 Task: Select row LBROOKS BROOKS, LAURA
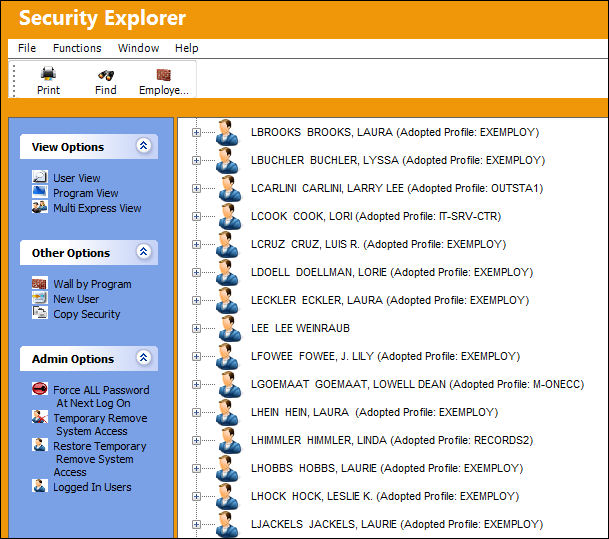(395, 132)
